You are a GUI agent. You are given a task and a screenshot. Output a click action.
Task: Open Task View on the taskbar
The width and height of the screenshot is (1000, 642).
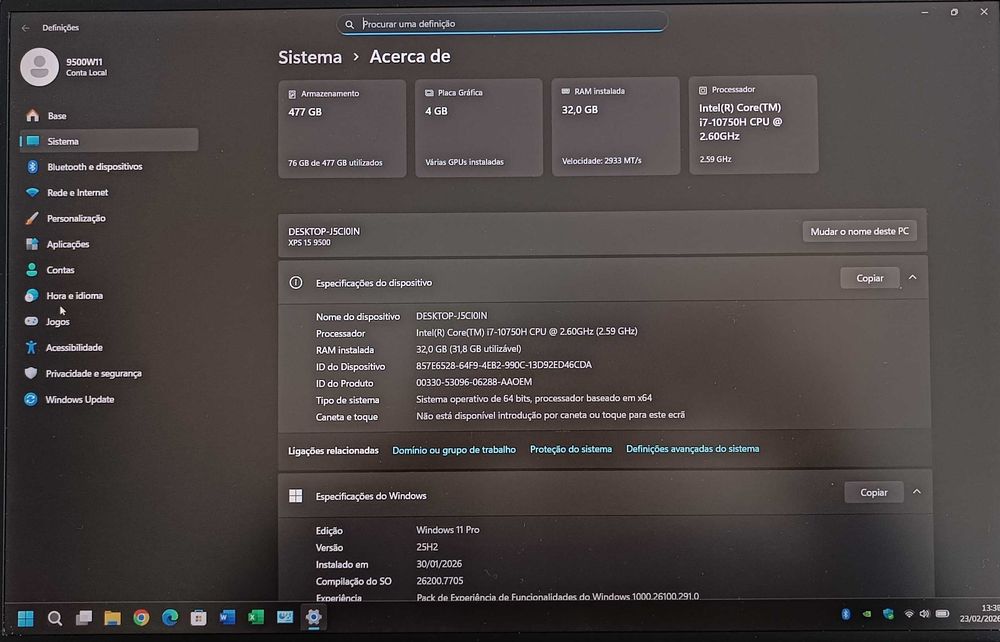pyautogui.click(x=84, y=618)
